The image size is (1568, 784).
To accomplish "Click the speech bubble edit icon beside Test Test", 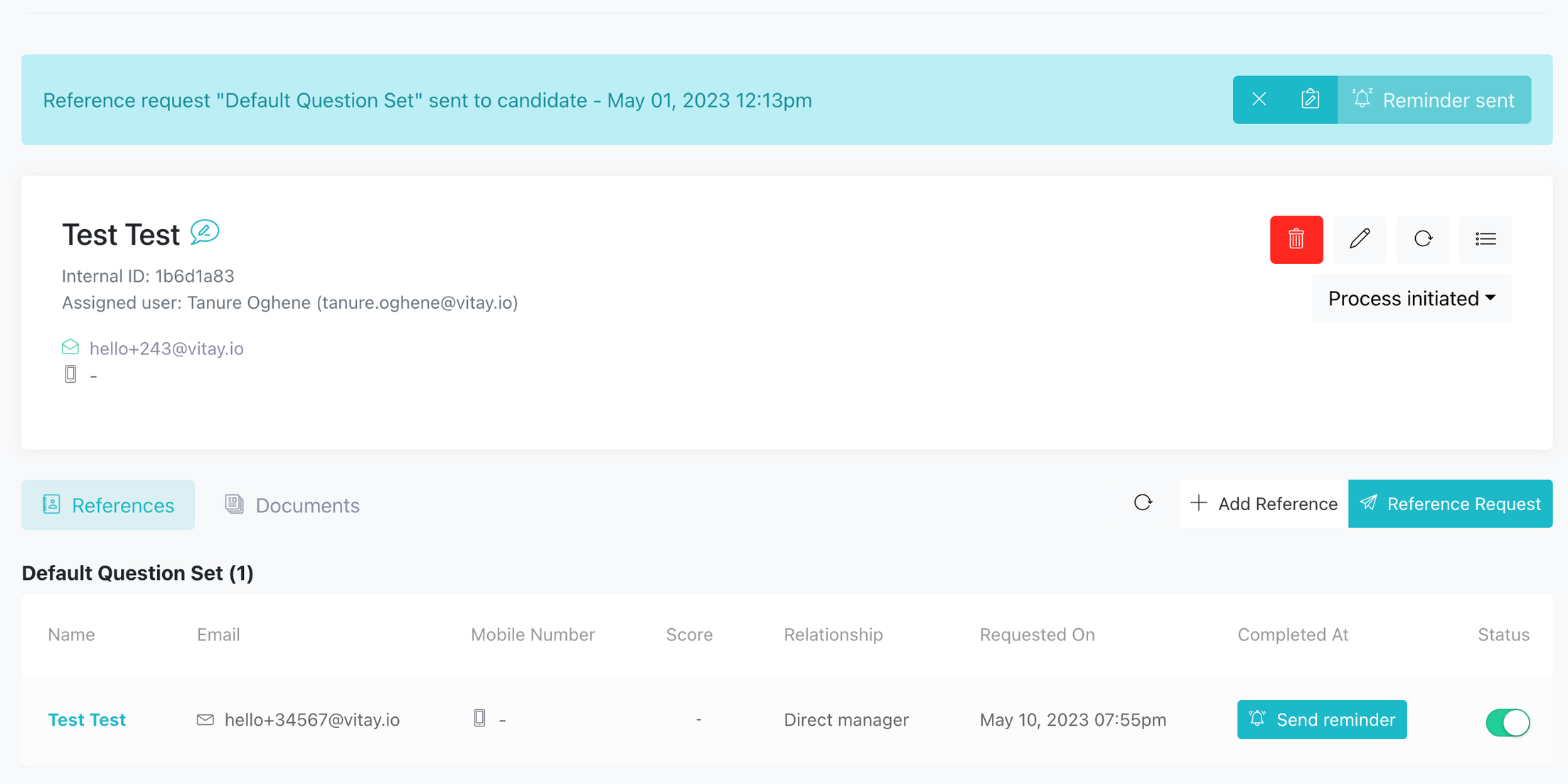I will (x=205, y=233).
